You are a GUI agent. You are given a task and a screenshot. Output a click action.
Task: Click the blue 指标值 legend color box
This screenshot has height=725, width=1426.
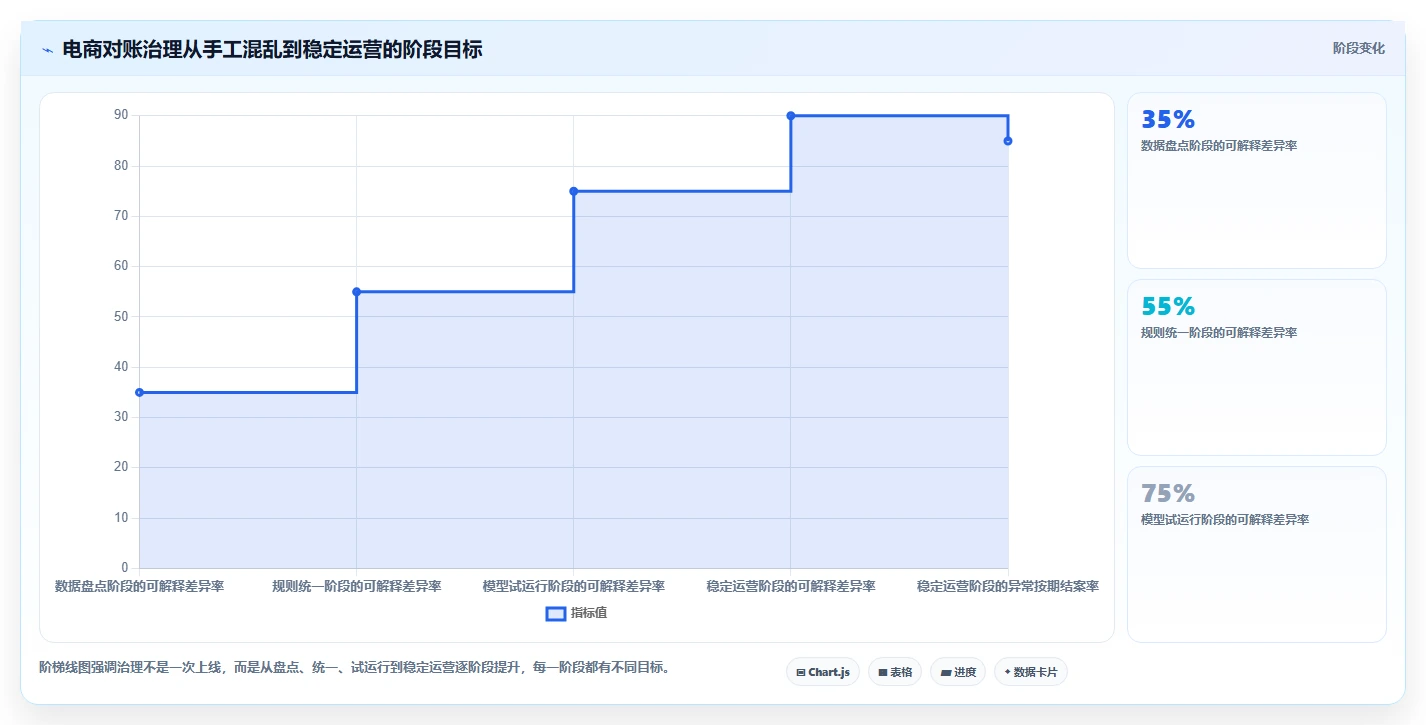point(556,613)
